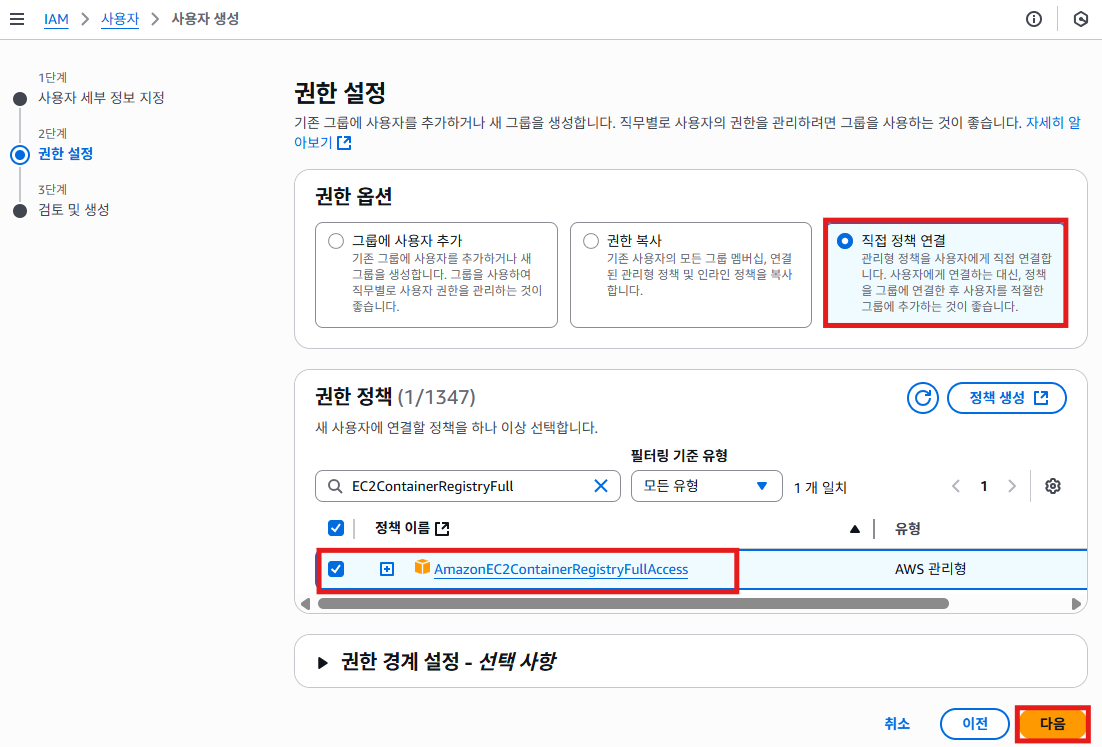This screenshot has width=1102, height=747.
Task: Click page number 1
Action: click(x=984, y=486)
